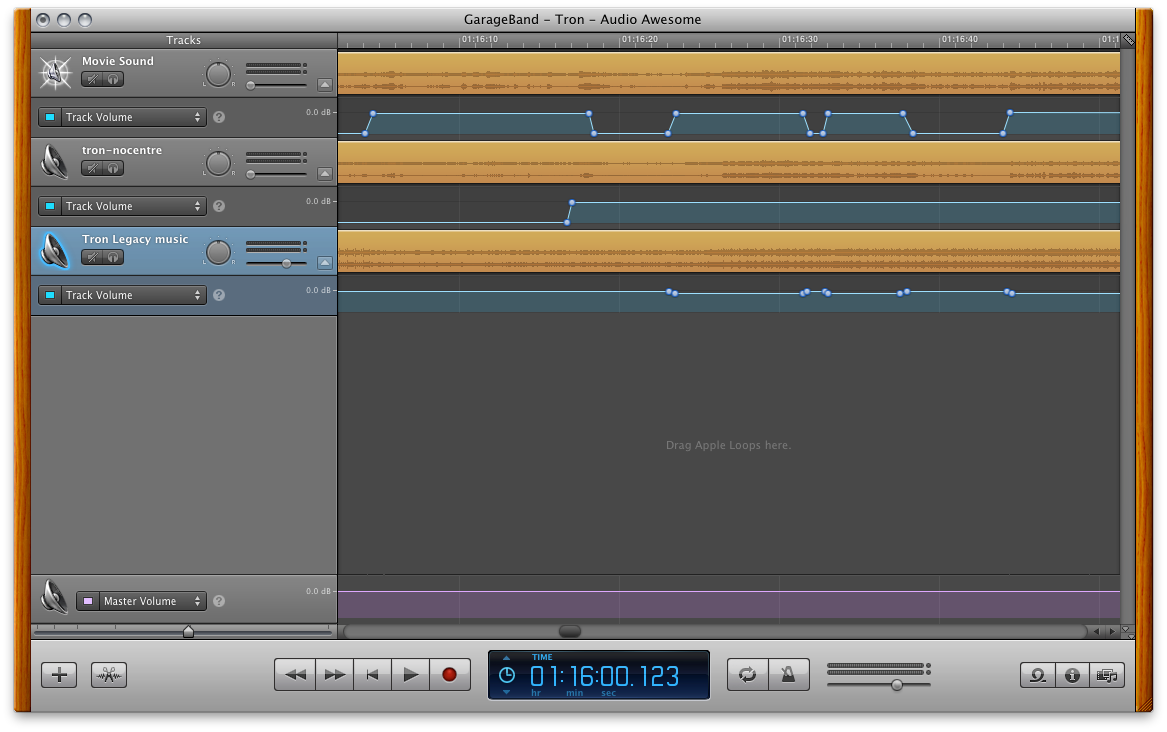Mute the tron-nocentre track
Viewport: 1167px width, 732px height.
tap(92, 168)
